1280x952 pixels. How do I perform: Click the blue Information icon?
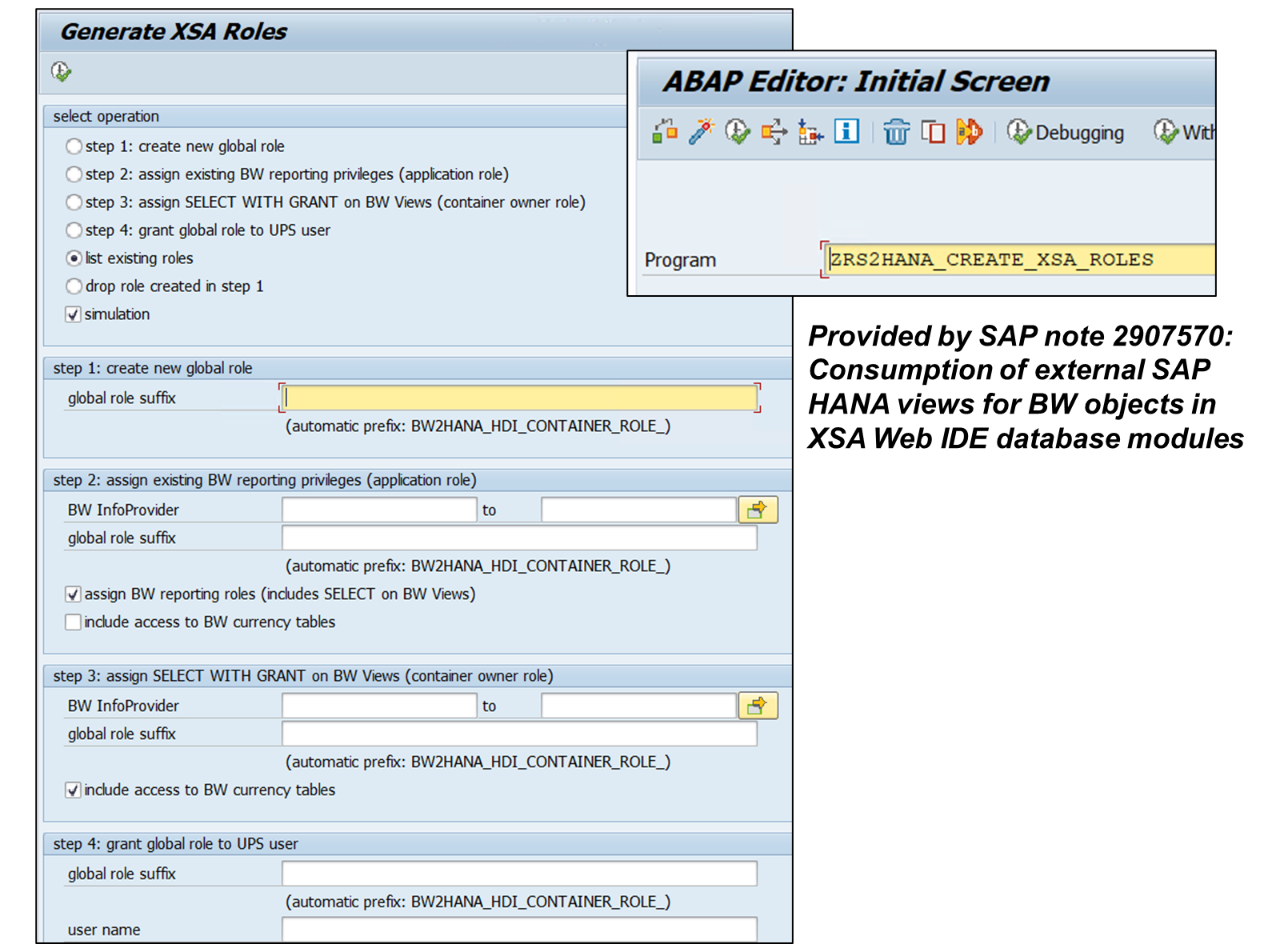point(846,131)
